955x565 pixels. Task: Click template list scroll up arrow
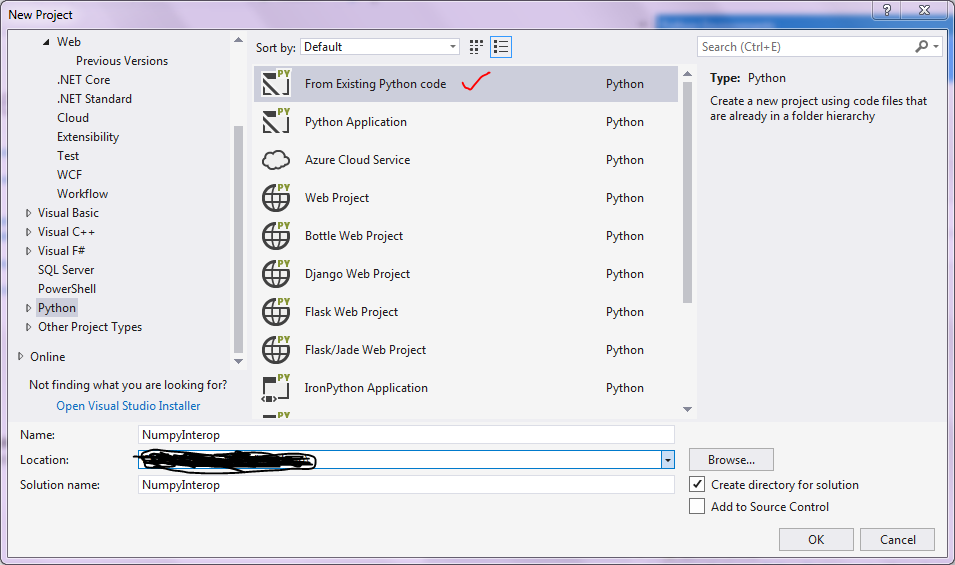tap(688, 74)
